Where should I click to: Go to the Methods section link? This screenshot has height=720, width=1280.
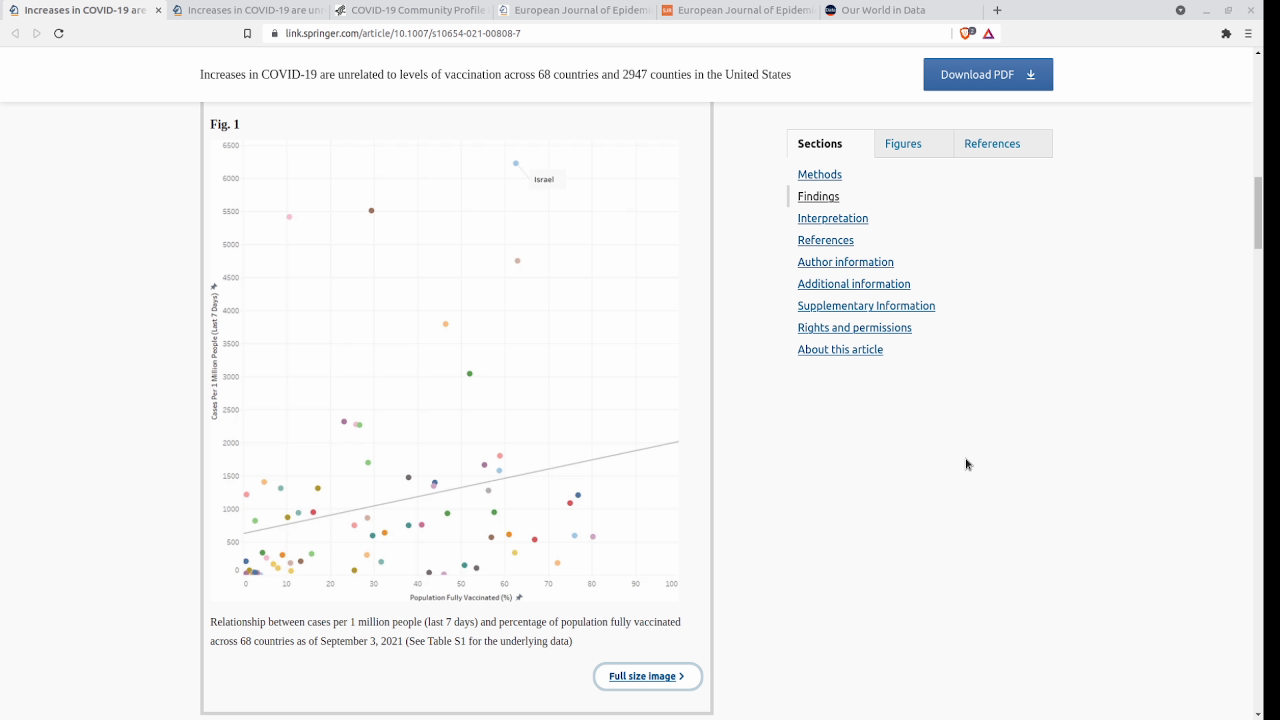[819, 175]
